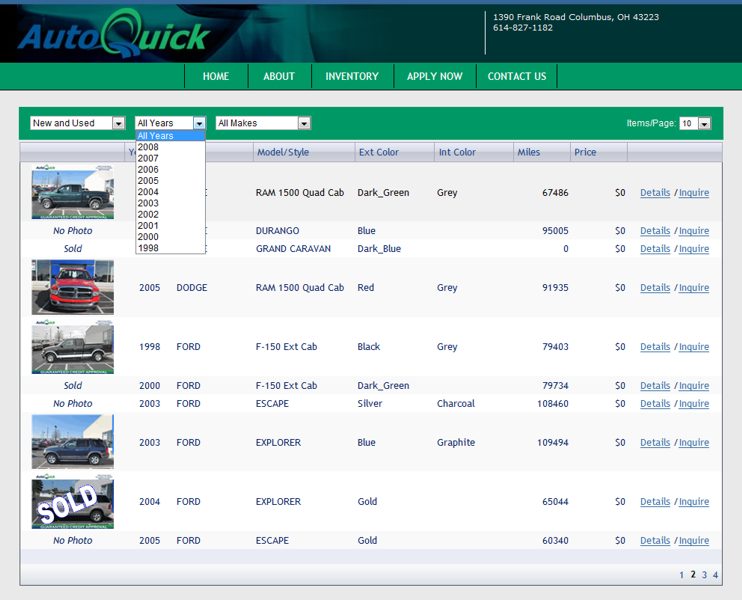742x600 pixels.
Task: Select 2005 in the year list
Action: click(170, 181)
